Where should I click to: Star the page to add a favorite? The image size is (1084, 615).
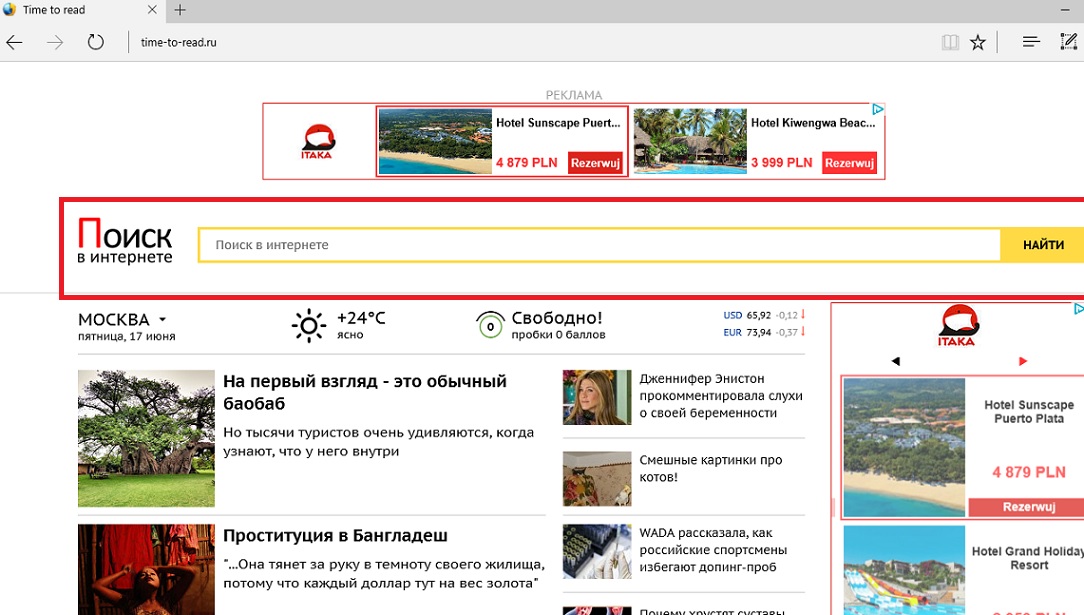[978, 42]
